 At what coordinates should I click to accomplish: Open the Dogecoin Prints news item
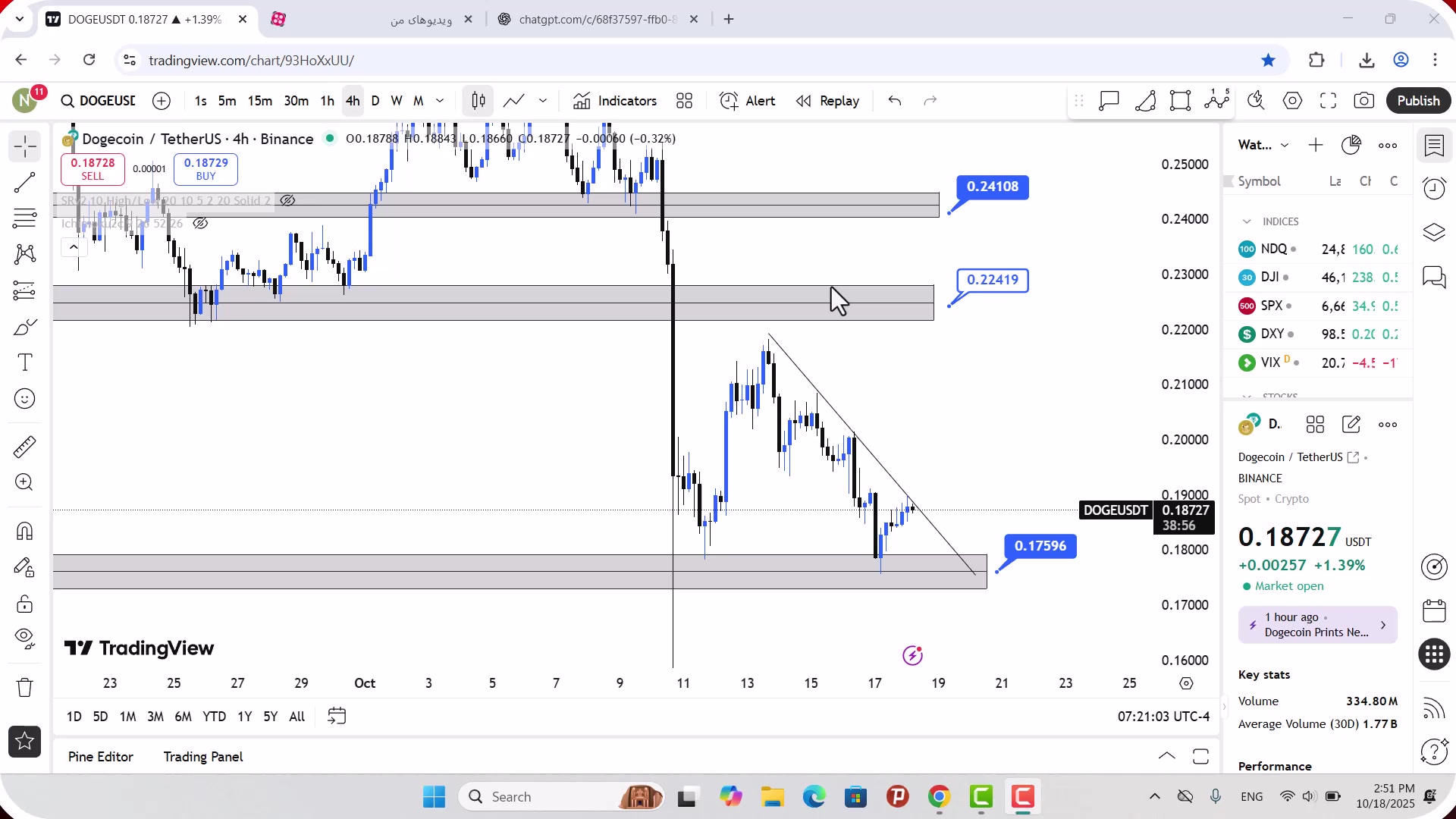1318,625
